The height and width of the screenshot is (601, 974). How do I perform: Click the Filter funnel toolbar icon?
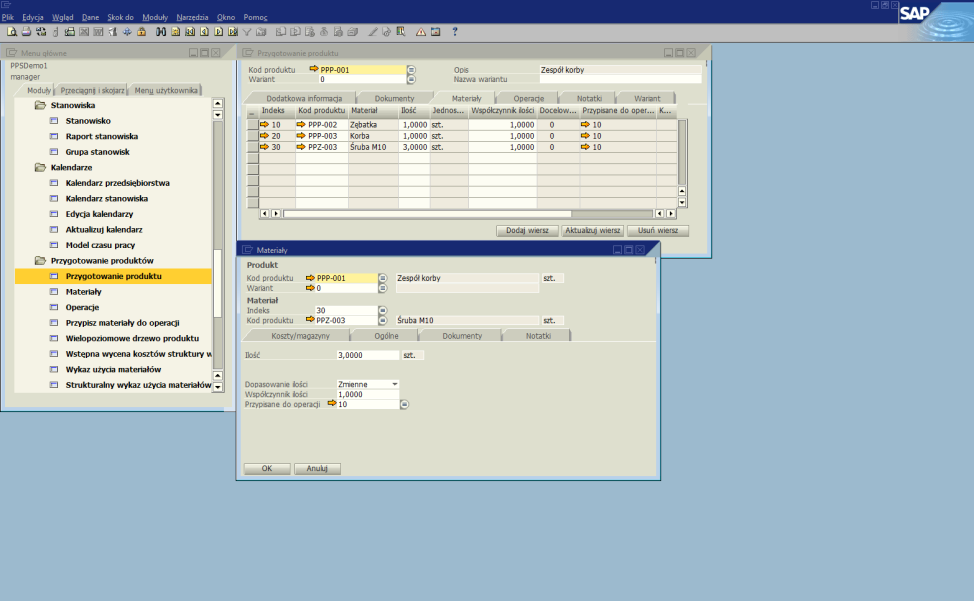point(247,32)
